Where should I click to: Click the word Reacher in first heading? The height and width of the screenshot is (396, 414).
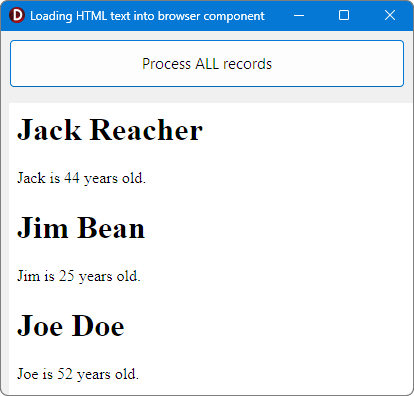pos(146,130)
